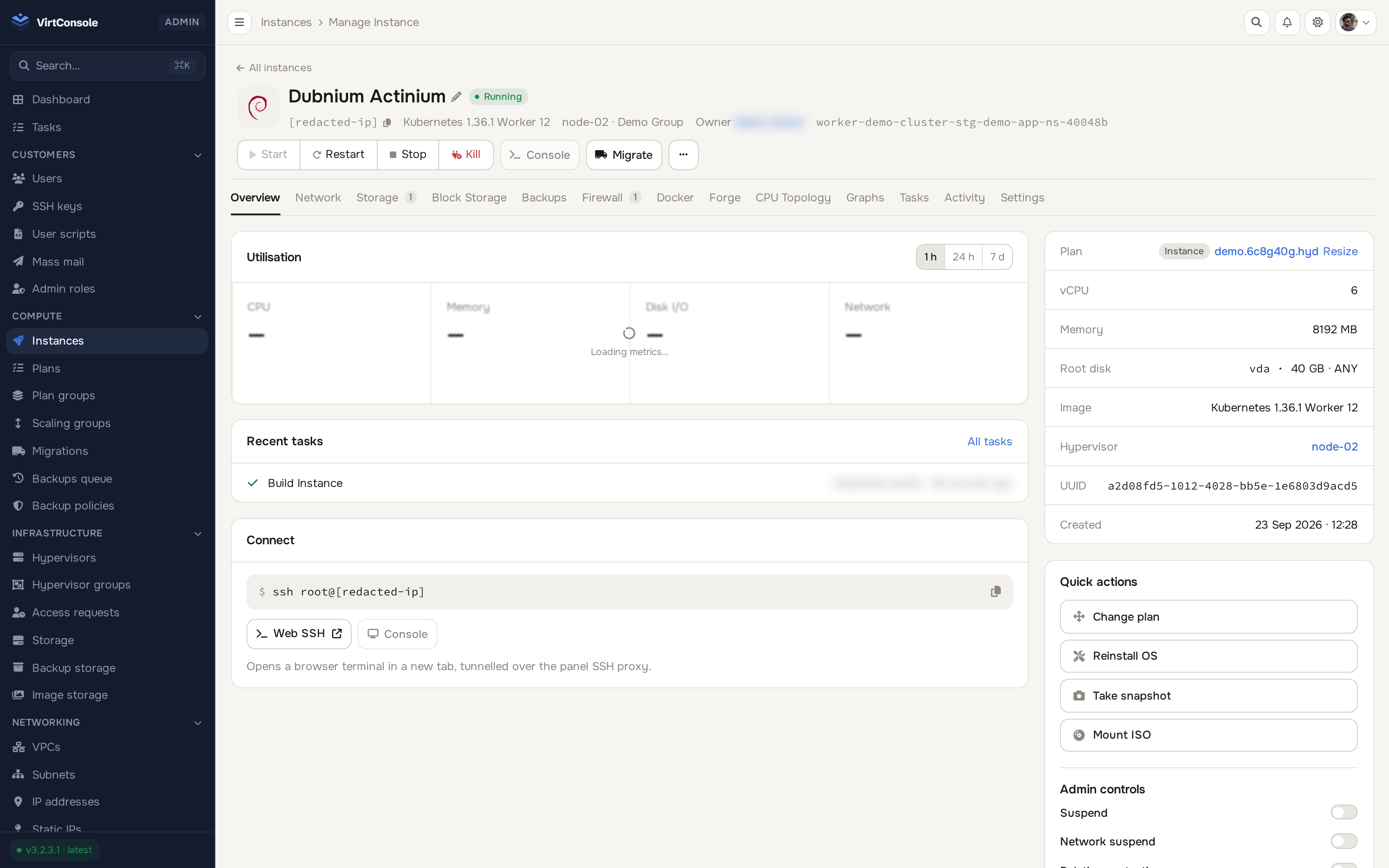Edit instance name with pencil icon
Viewport: 1389px width, 868px height.
point(456,97)
